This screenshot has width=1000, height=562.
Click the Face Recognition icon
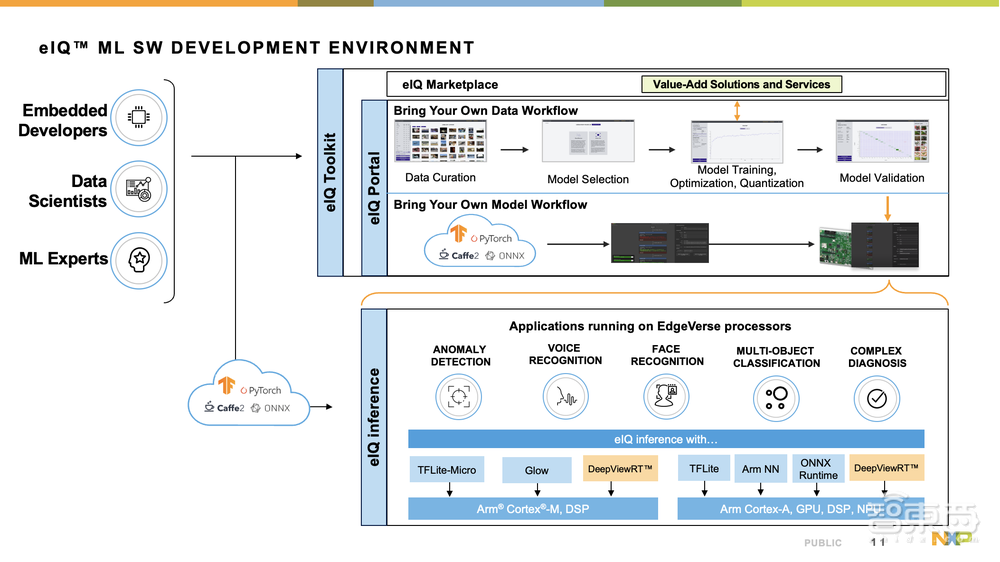[667, 396]
